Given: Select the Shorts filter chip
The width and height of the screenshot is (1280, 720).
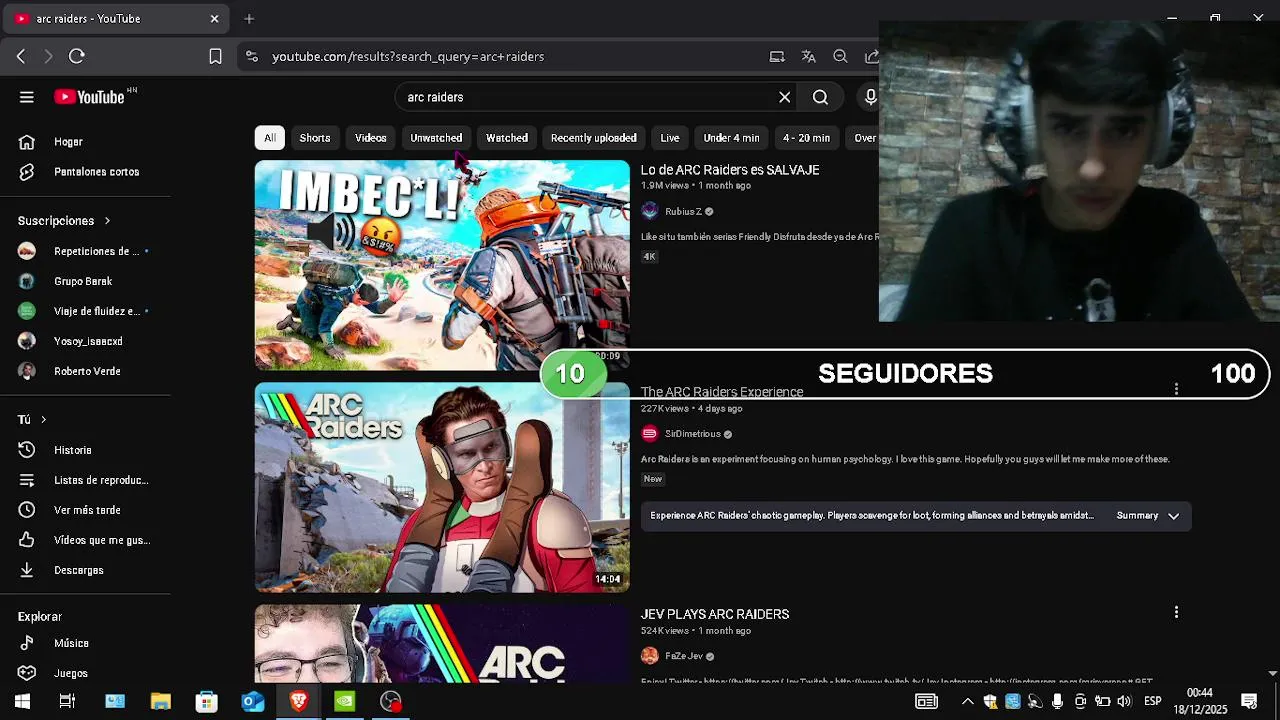Looking at the screenshot, I should pos(315,138).
